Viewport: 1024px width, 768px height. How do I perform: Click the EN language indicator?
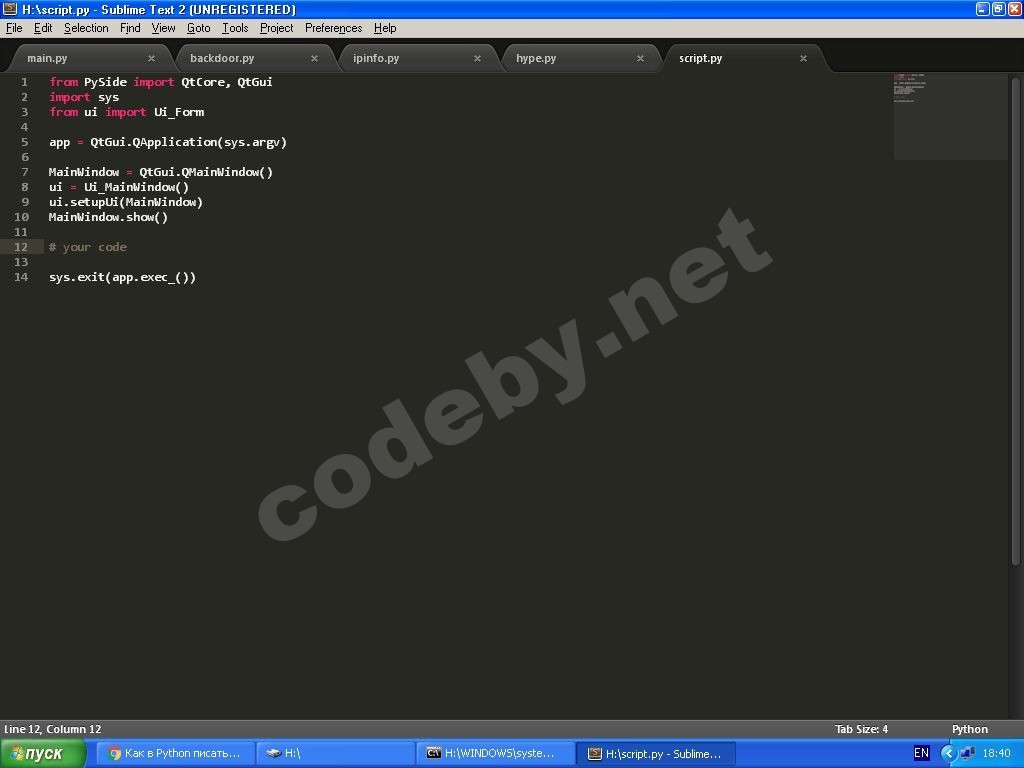921,753
